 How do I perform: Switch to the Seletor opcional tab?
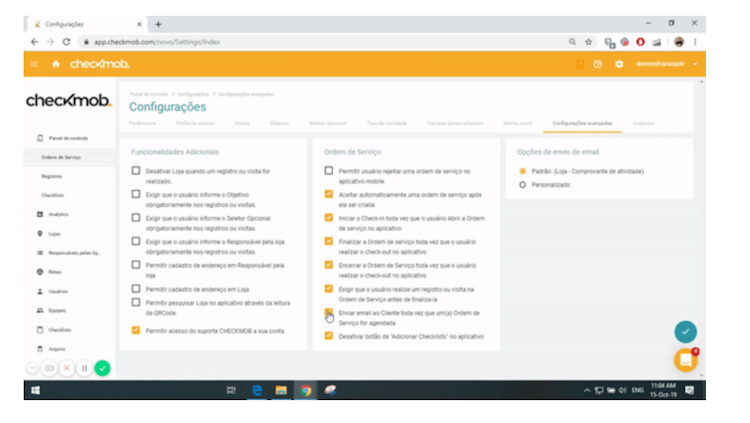coord(328,123)
